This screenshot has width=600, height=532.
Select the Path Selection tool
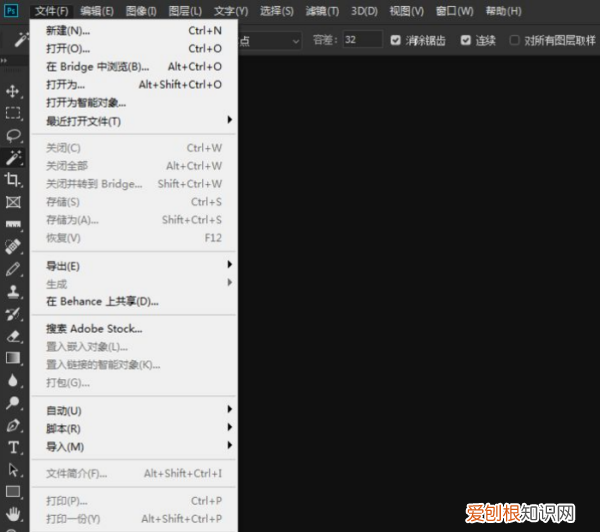13,469
